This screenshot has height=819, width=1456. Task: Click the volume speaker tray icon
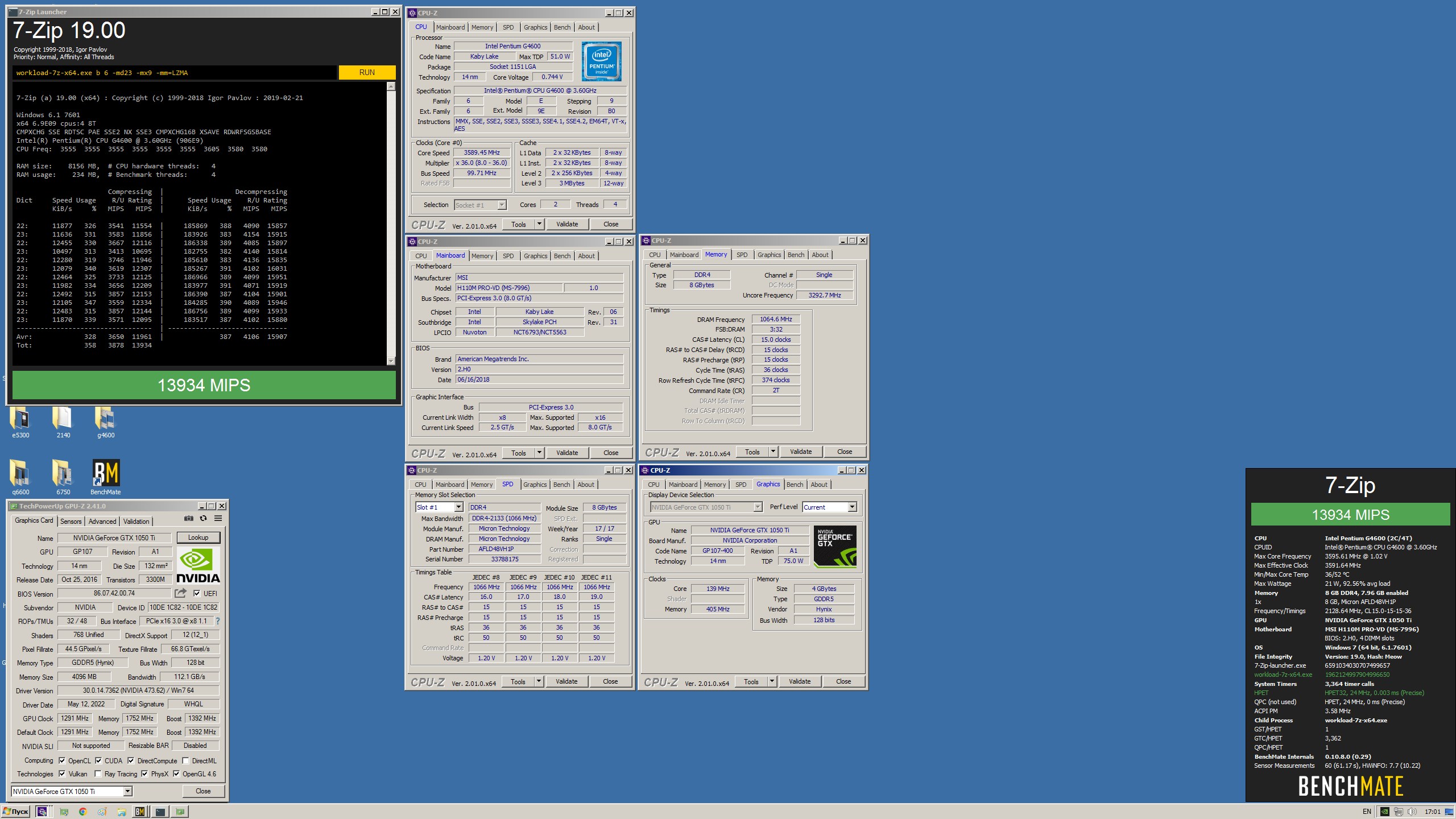pyautogui.click(x=1412, y=812)
